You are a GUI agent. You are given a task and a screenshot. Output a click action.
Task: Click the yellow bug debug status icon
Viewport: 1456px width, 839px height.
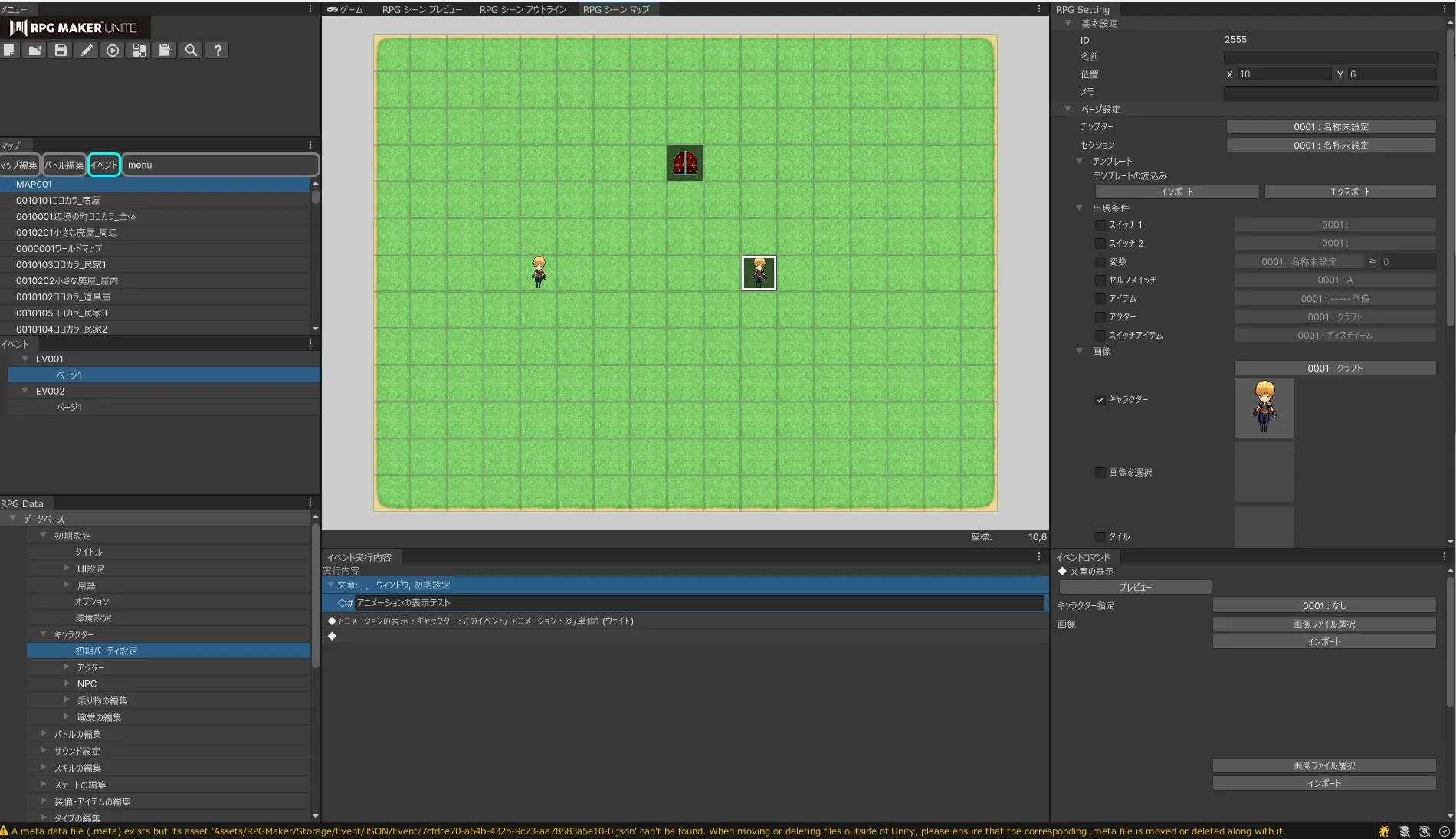pos(1384,831)
